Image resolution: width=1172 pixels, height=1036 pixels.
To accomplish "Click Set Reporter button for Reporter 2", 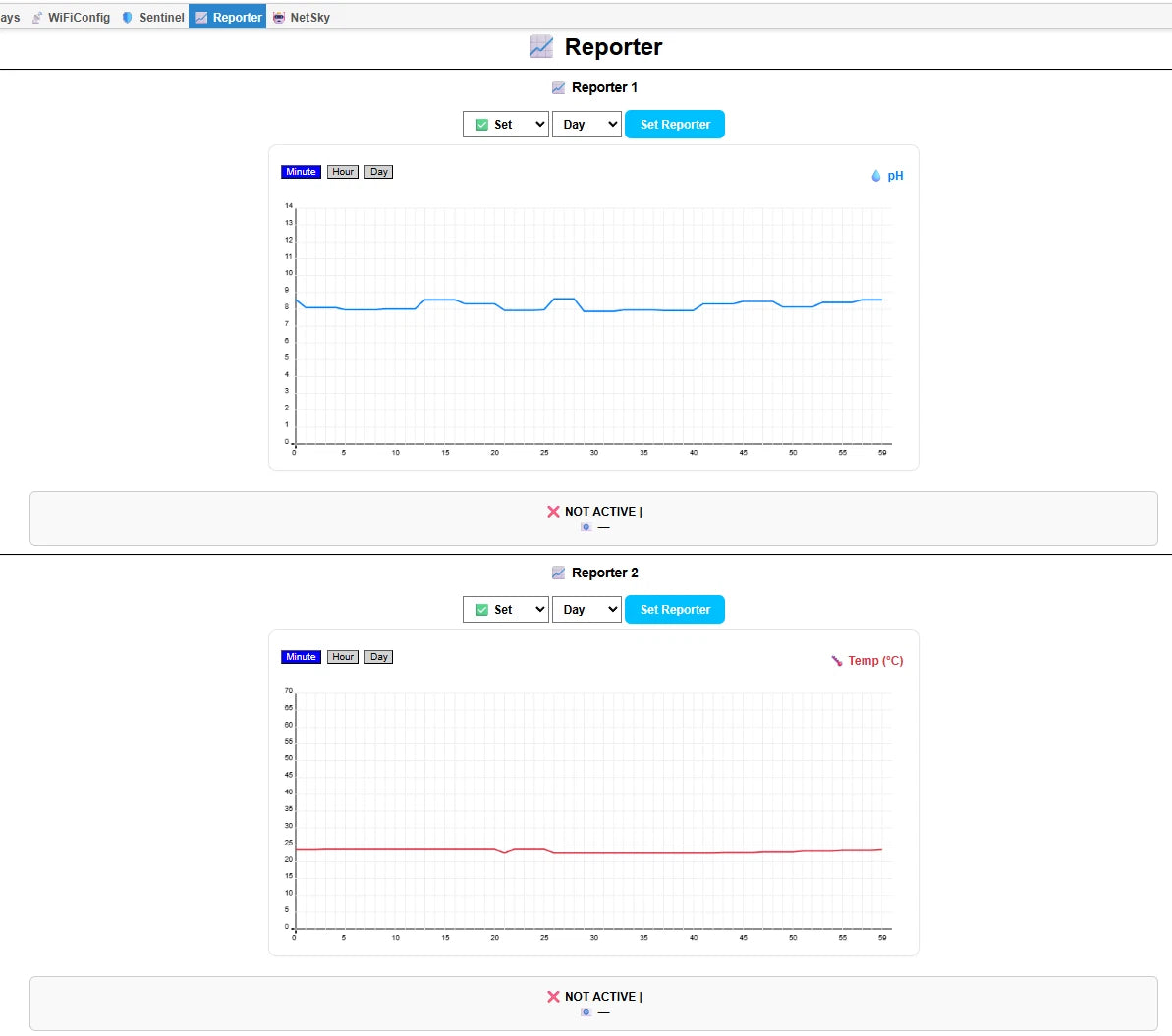I will pyautogui.click(x=675, y=610).
